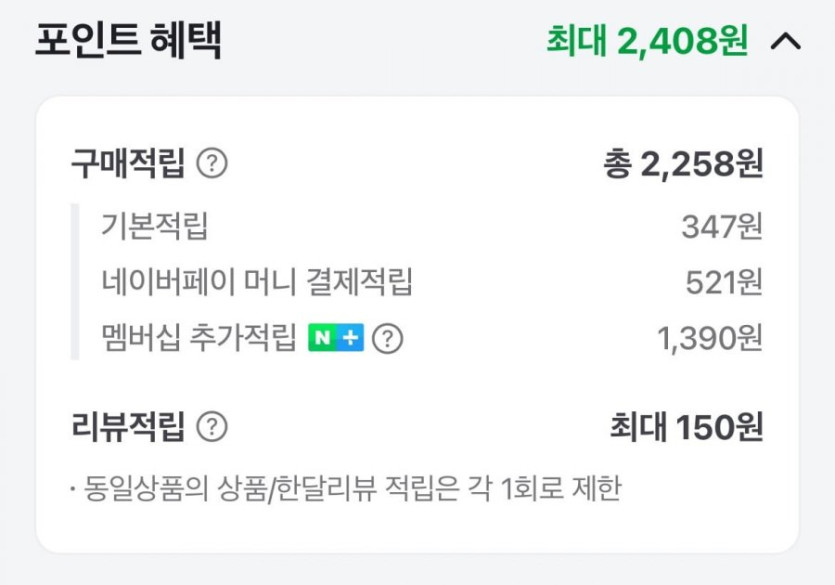
Task: Tap the 리뷰적립 label
Action: [127, 427]
